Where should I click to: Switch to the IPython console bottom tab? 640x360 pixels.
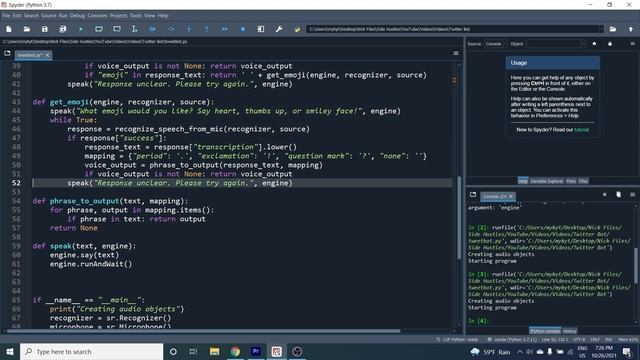coord(545,331)
